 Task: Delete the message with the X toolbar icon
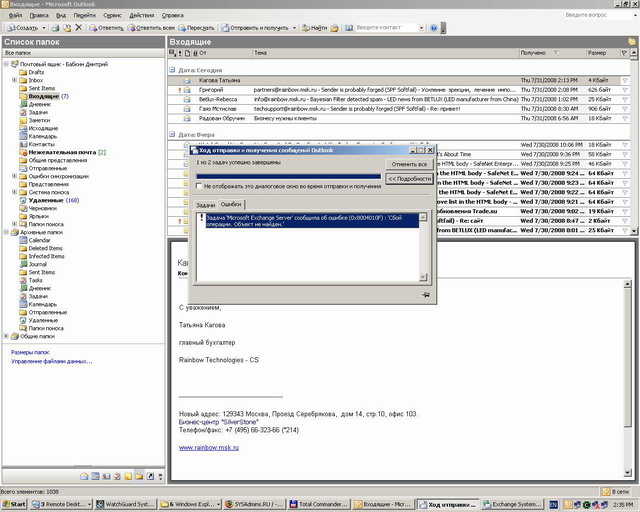(79, 27)
